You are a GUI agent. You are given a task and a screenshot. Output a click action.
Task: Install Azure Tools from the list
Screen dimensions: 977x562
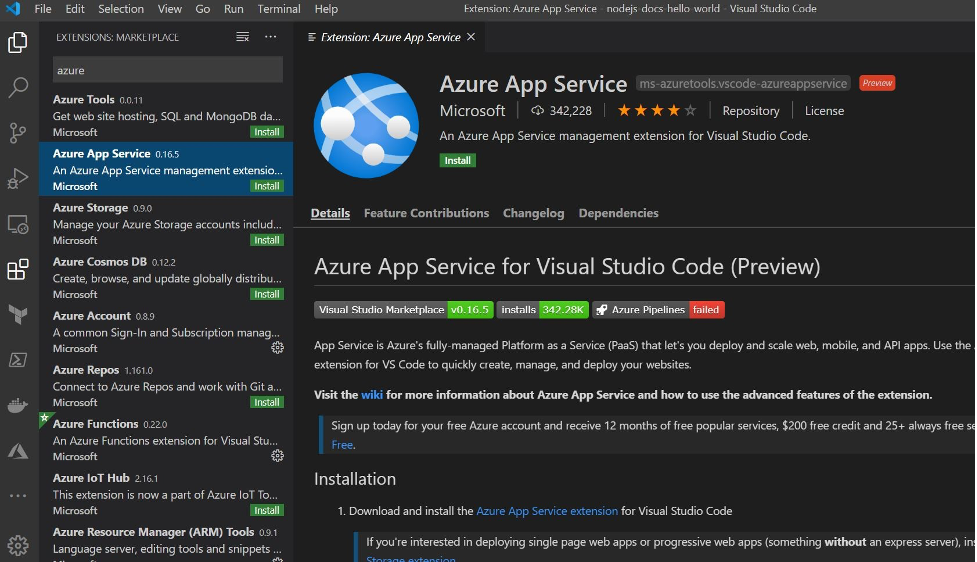tap(267, 132)
